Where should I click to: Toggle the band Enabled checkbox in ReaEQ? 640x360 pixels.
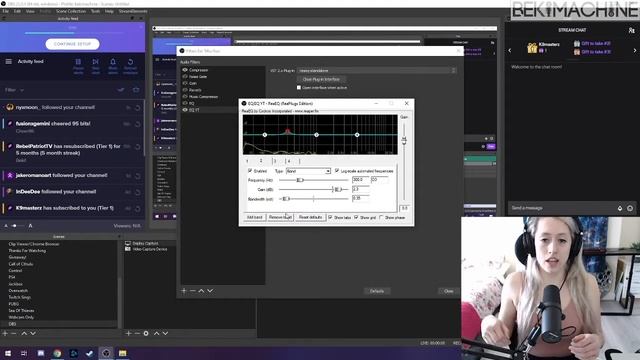[250, 171]
